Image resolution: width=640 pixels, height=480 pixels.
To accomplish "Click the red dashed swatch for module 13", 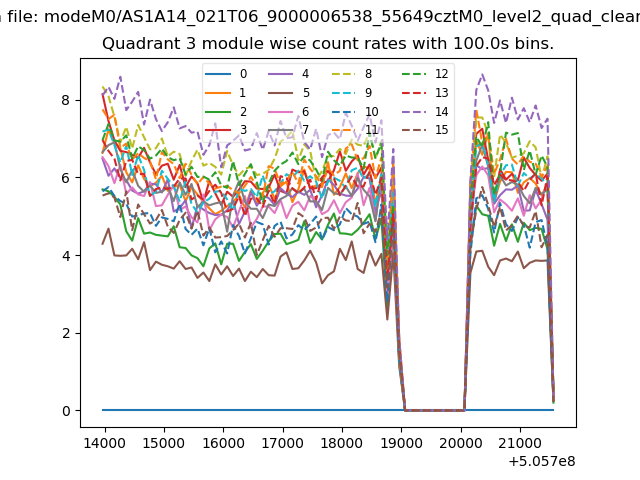I will (x=412, y=93).
